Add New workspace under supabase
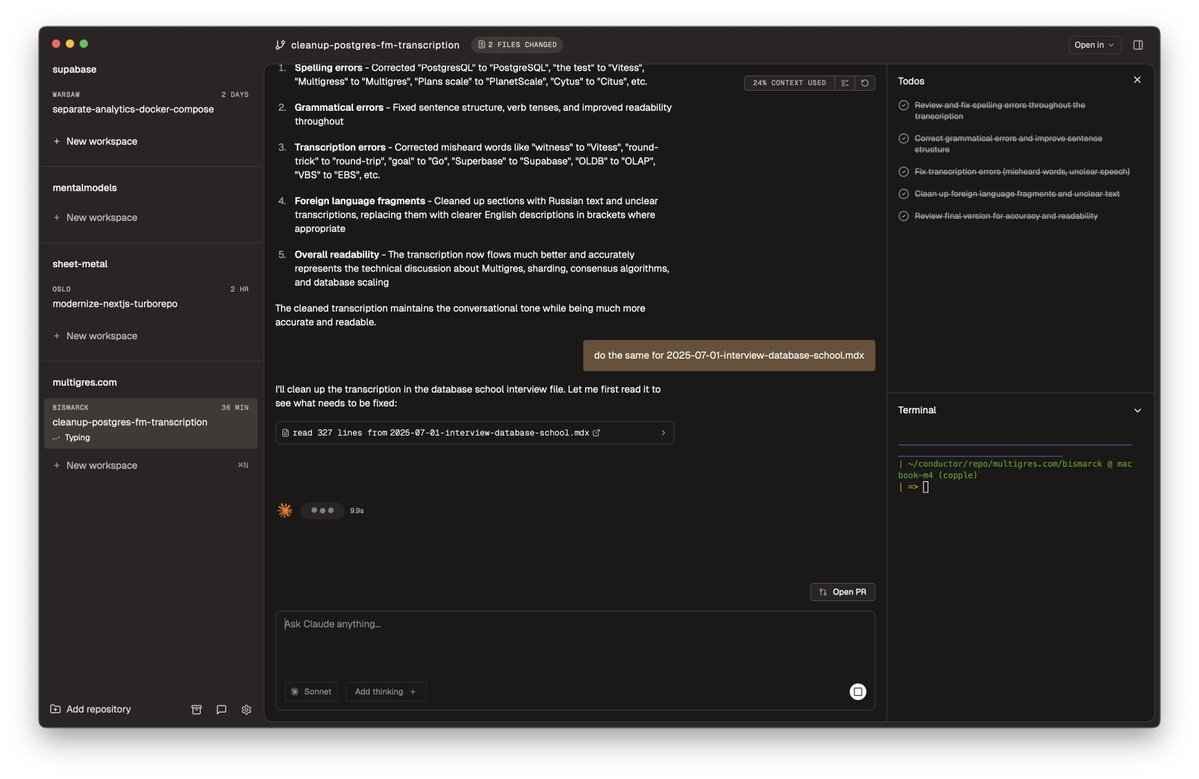 click(x=95, y=141)
